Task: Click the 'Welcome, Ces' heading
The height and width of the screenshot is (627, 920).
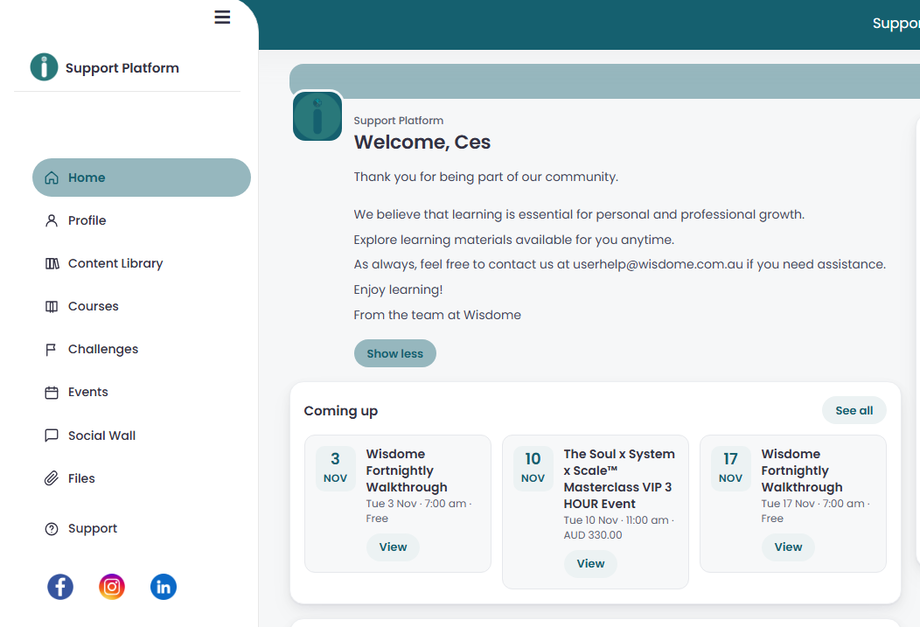Action: point(422,142)
